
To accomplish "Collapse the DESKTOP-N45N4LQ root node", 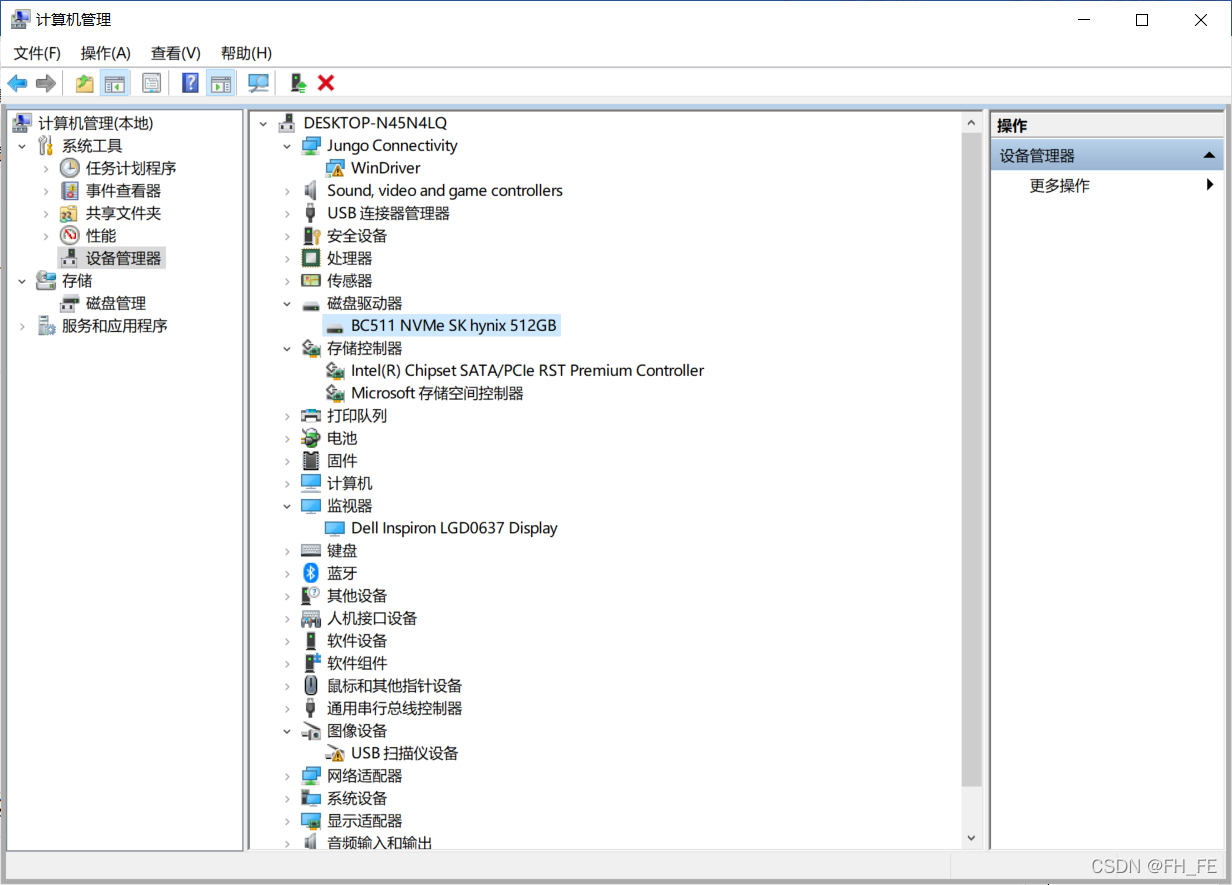I will 263,123.
